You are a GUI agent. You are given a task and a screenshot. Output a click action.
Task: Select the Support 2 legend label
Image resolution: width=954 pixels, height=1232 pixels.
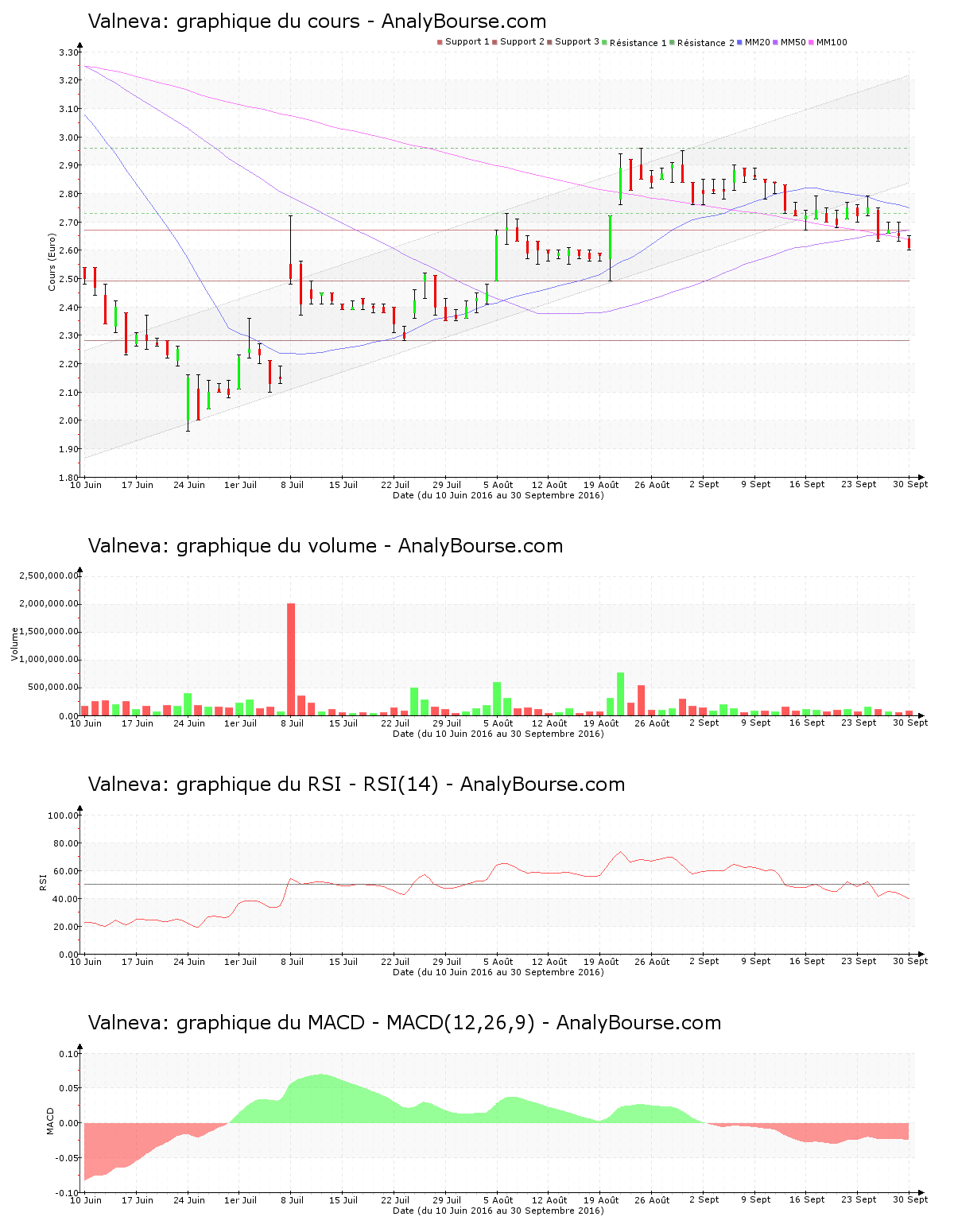(x=522, y=42)
